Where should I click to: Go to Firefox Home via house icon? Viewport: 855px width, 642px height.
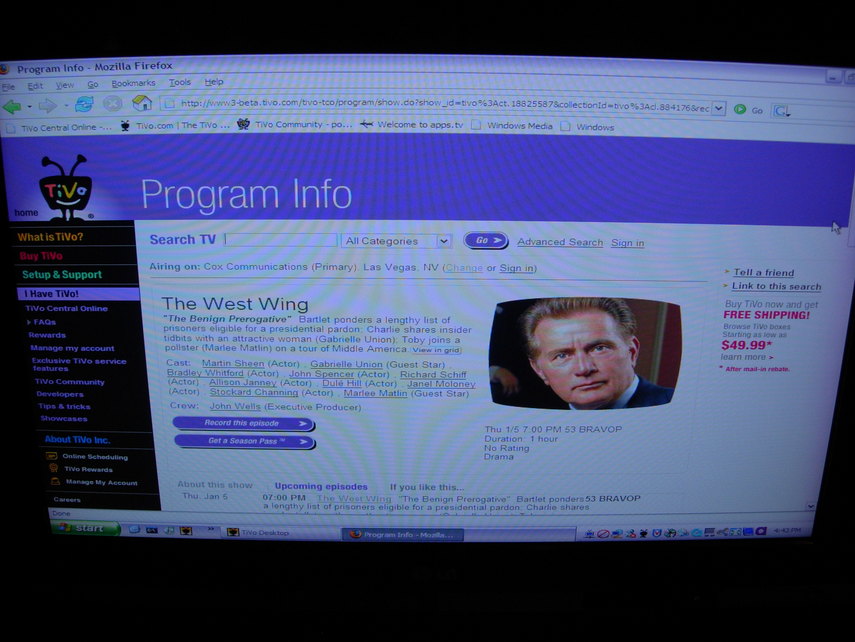click(142, 103)
